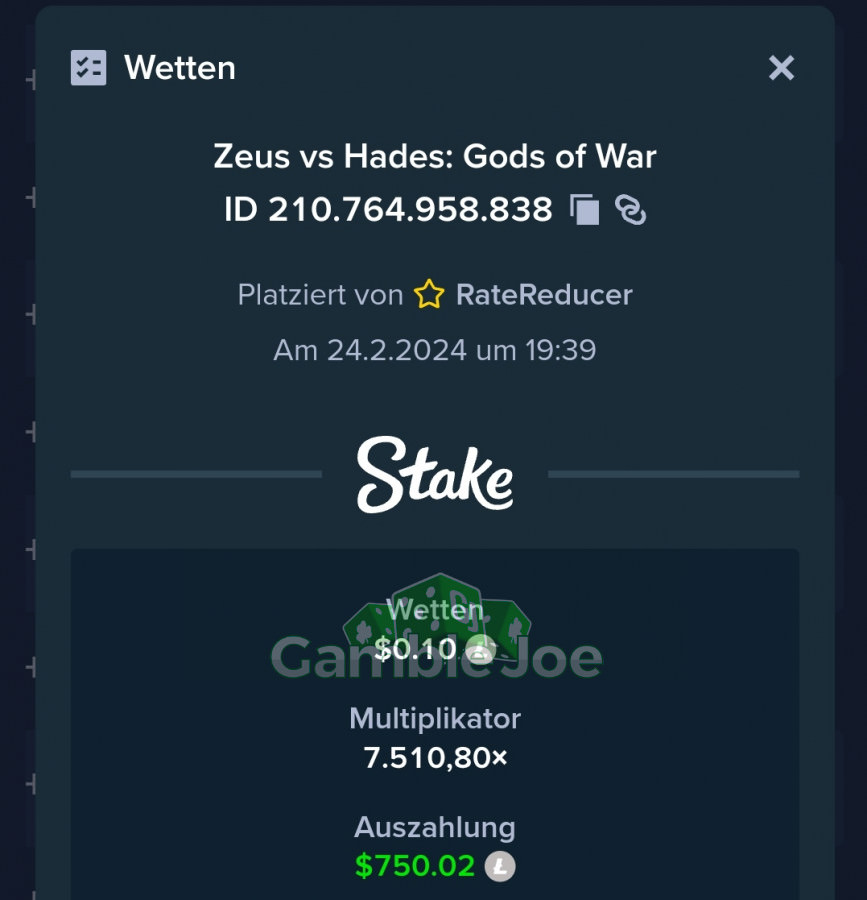Select the game title Zeus vs Hades

pyautogui.click(x=434, y=156)
